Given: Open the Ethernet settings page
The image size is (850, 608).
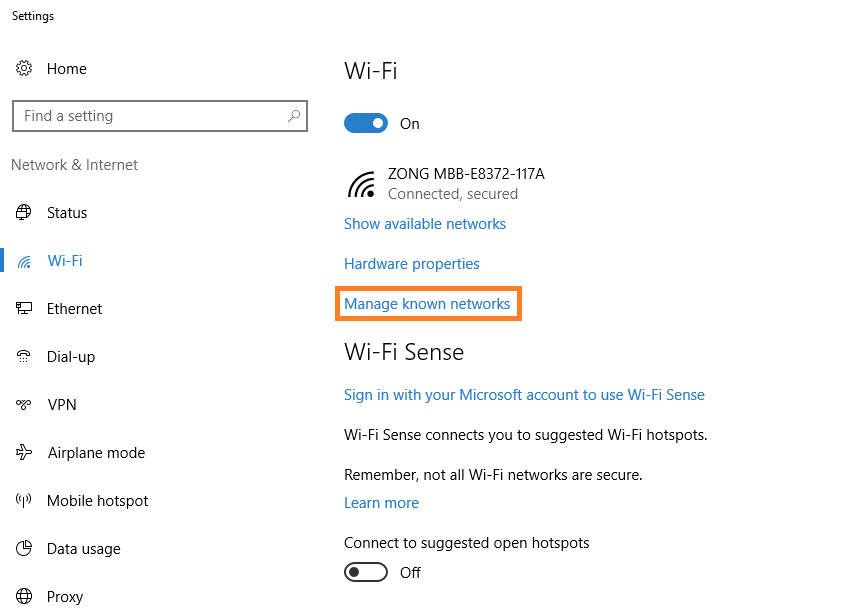Looking at the screenshot, I should click(75, 308).
